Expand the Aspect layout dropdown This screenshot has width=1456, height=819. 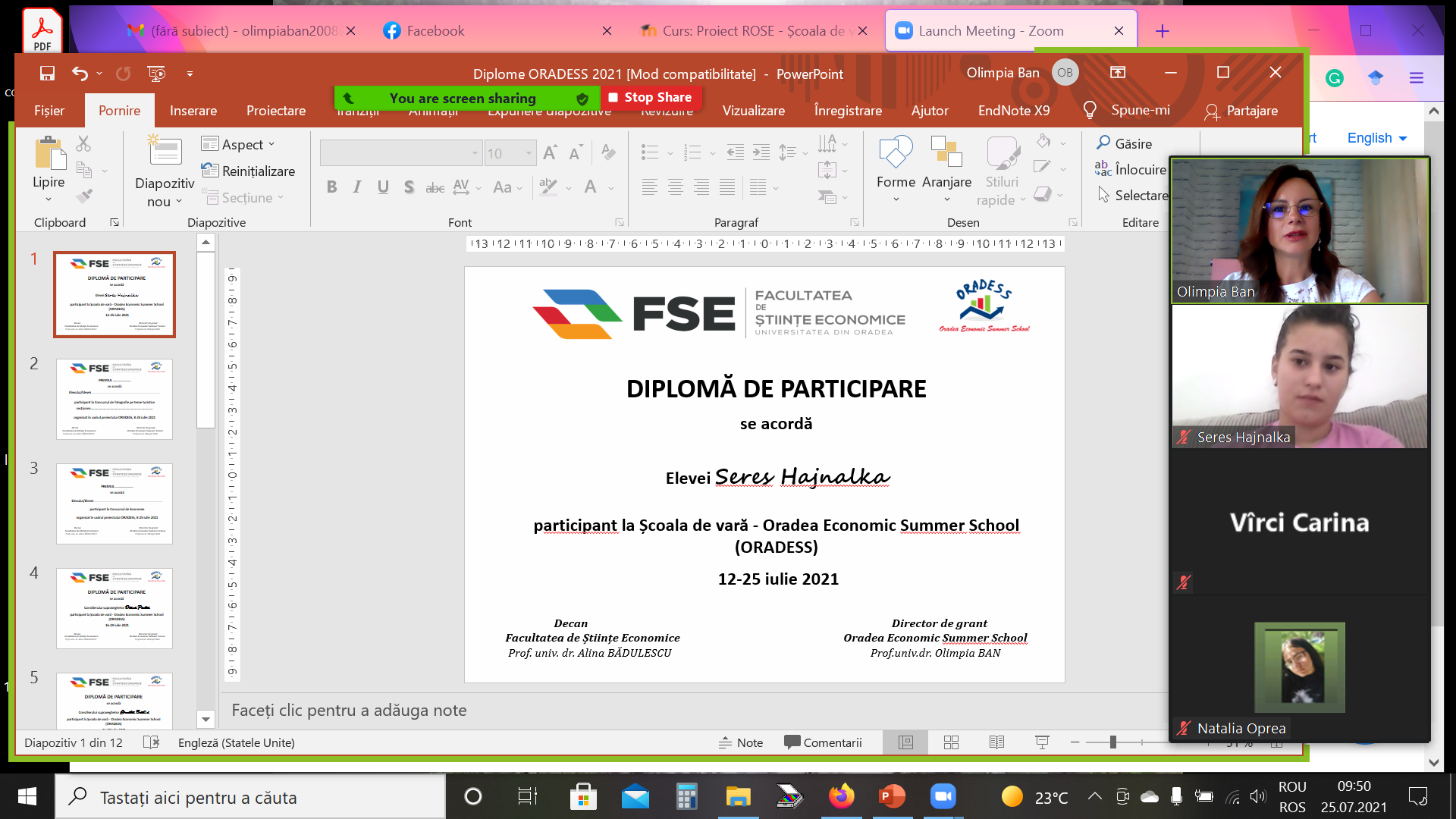[238, 144]
